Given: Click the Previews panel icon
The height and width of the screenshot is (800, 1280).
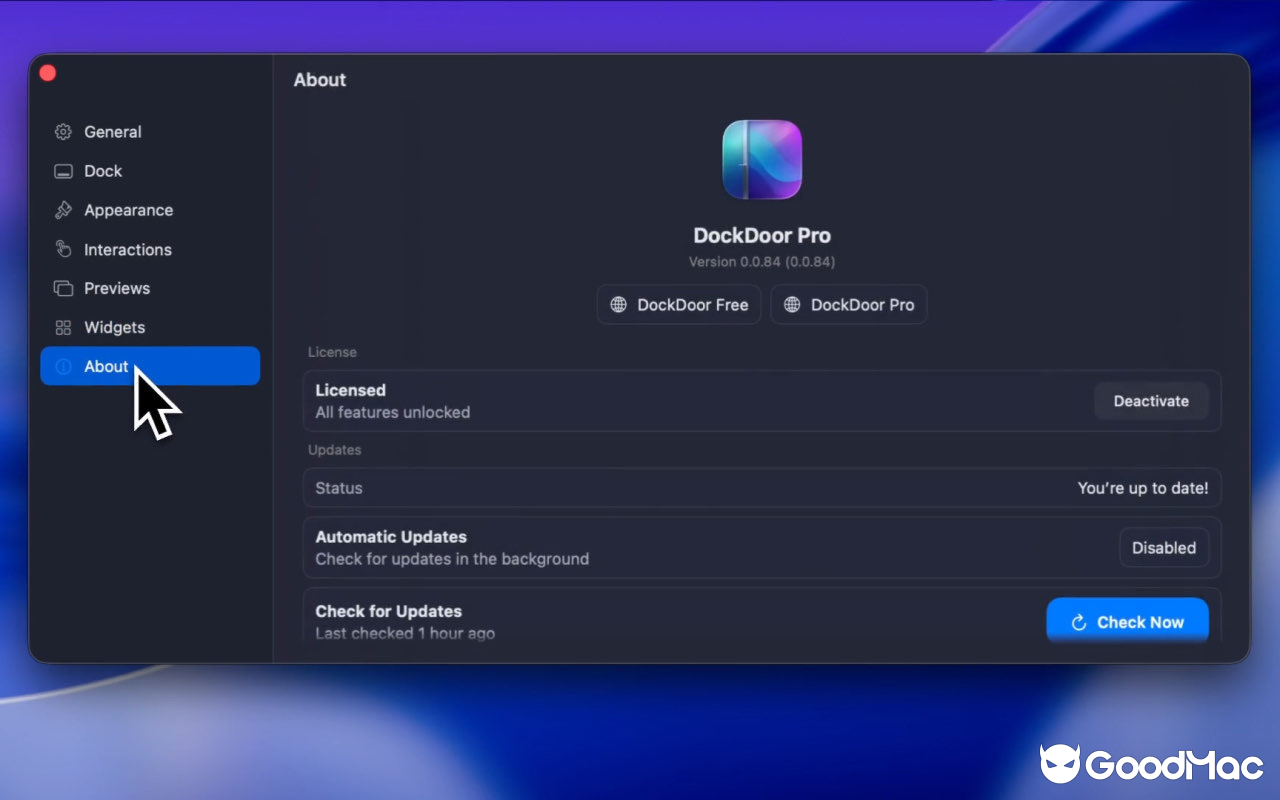Looking at the screenshot, I should point(62,288).
